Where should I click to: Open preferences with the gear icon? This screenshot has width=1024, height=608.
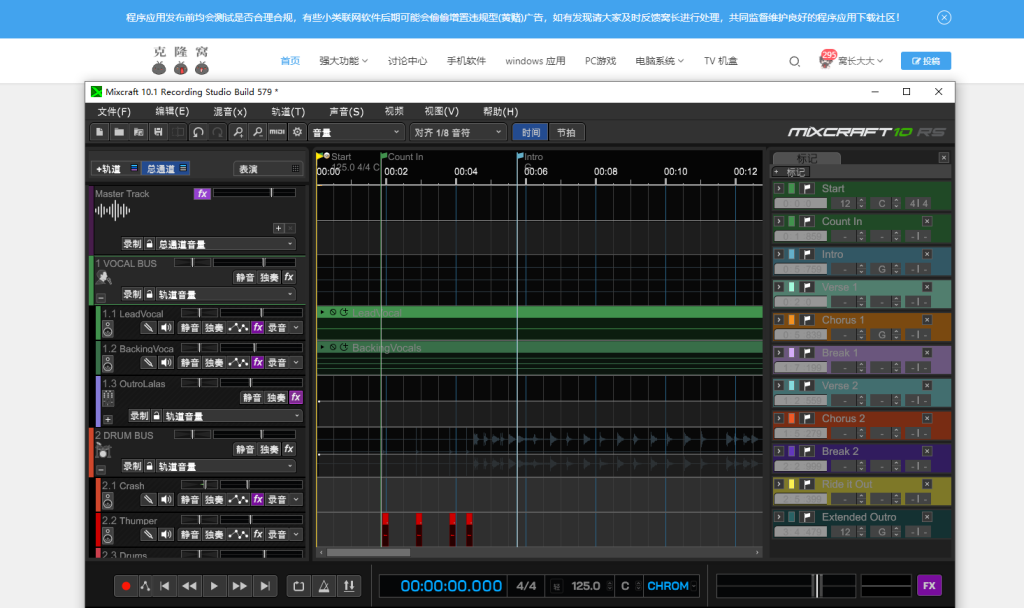(297, 132)
